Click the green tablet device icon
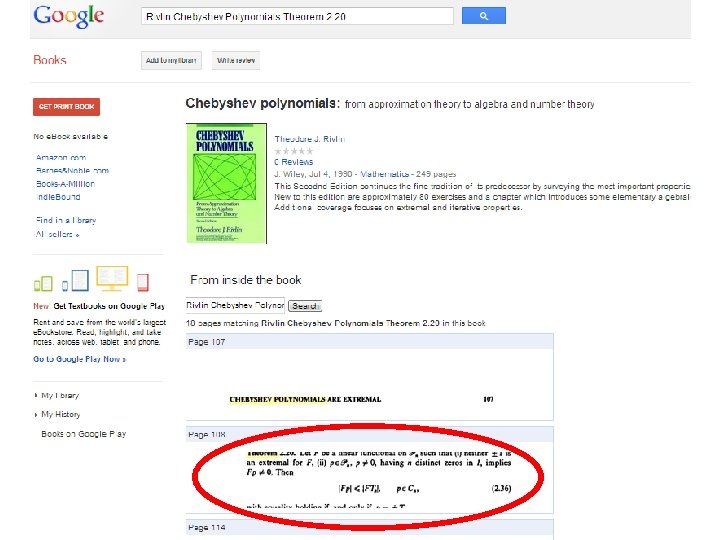 coord(43,283)
